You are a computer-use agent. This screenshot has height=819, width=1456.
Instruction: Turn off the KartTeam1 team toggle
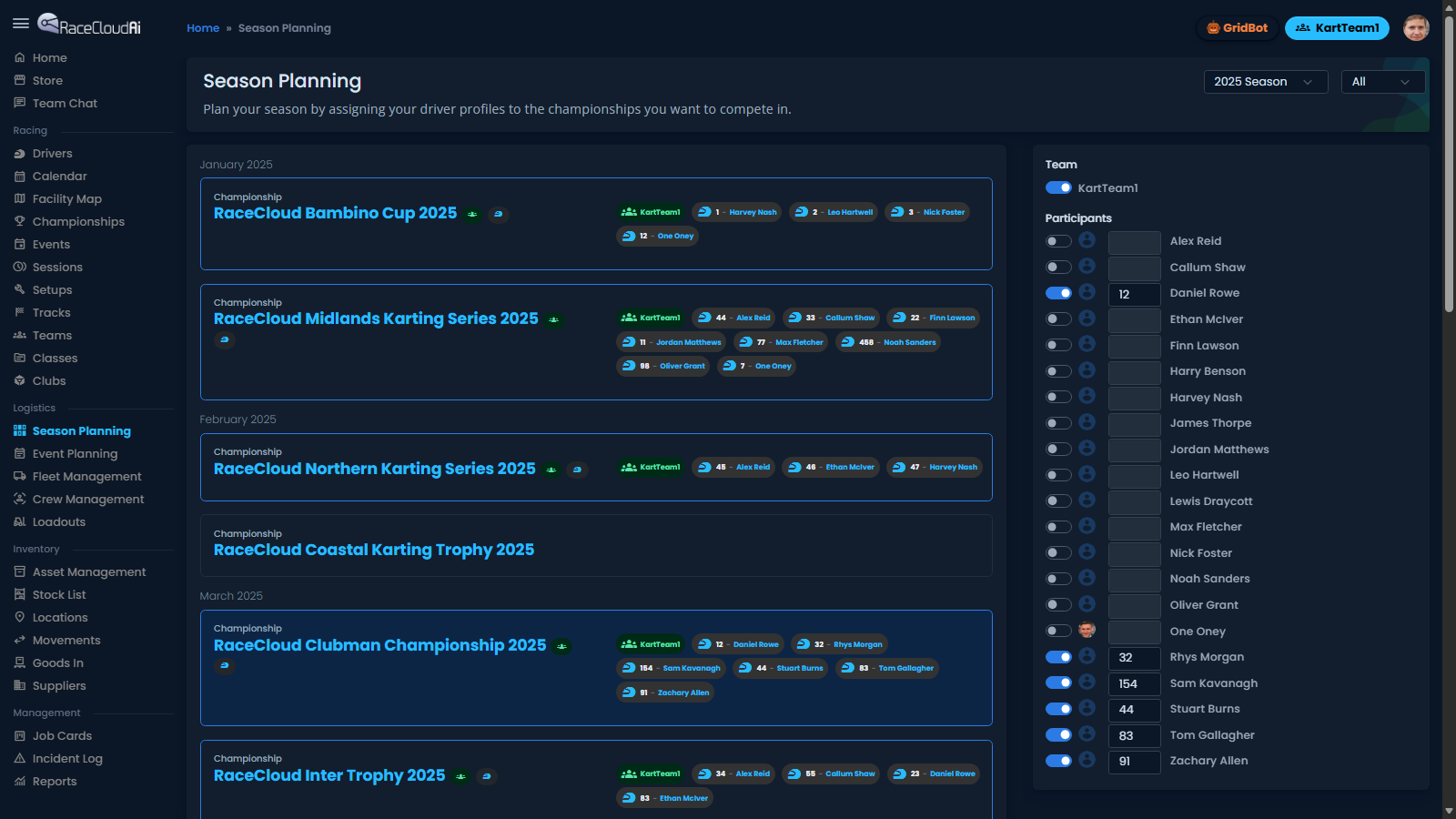click(1058, 187)
